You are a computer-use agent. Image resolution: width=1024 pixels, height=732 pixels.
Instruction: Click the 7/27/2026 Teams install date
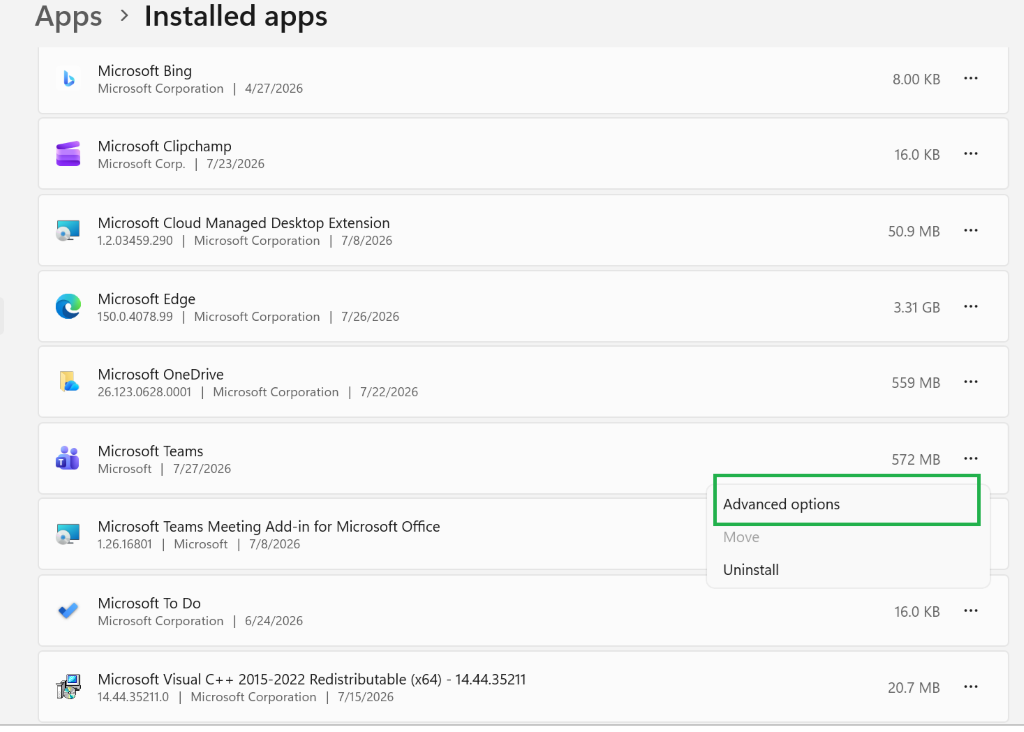(x=202, y=469)
